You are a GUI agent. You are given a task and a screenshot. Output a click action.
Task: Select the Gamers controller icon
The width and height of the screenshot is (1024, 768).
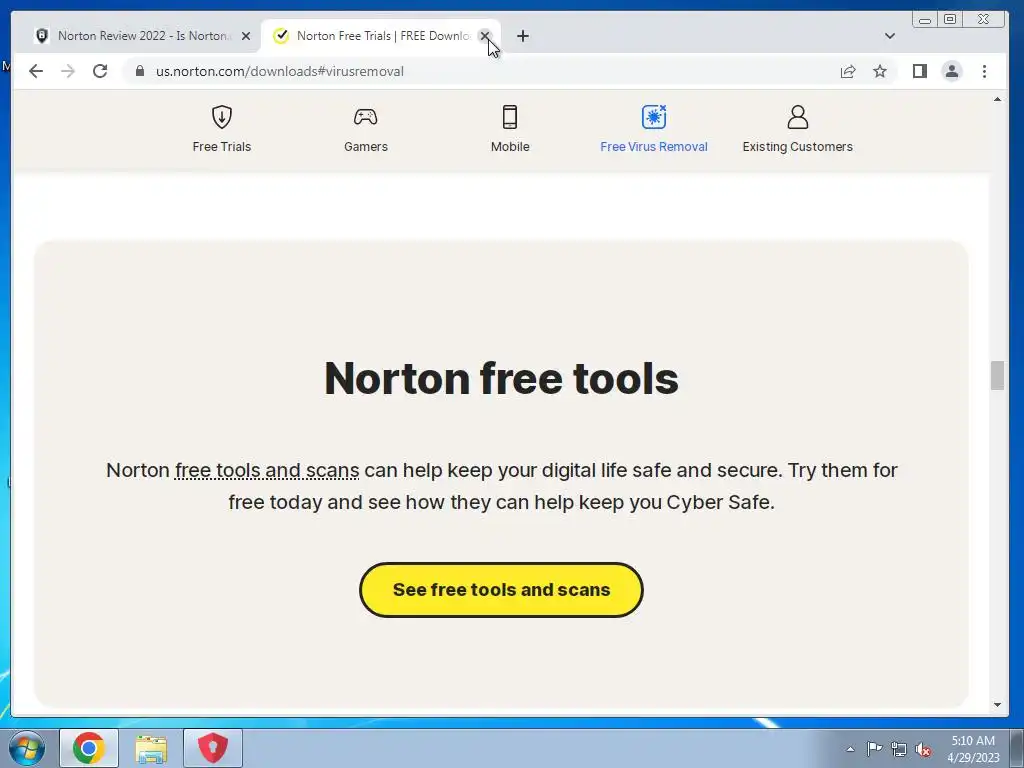[366, 117]
